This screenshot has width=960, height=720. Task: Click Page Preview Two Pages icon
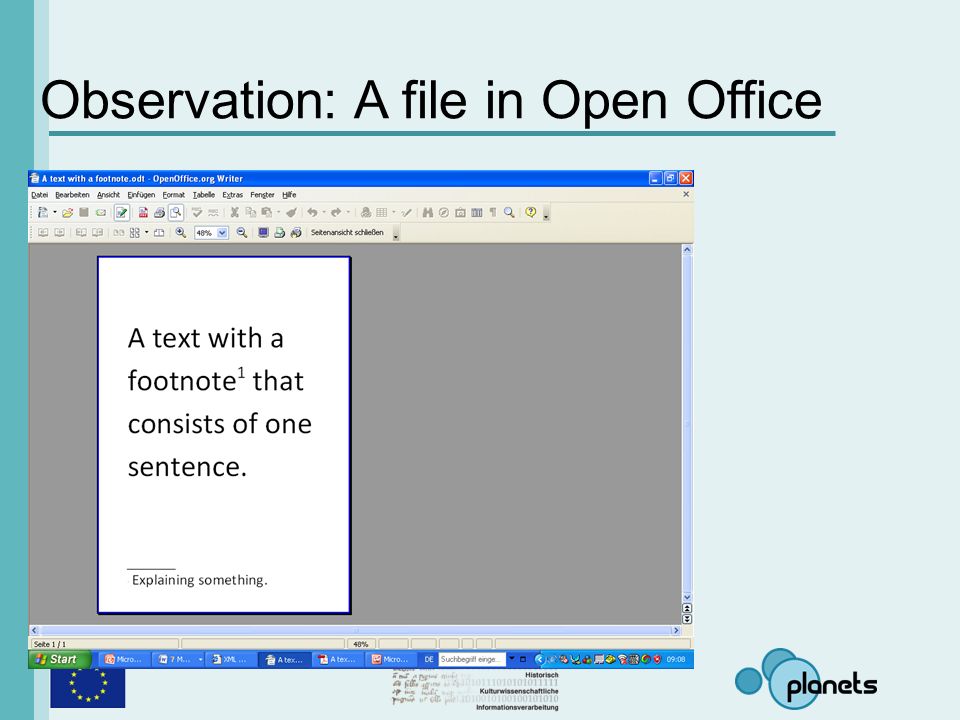point(119,233)
